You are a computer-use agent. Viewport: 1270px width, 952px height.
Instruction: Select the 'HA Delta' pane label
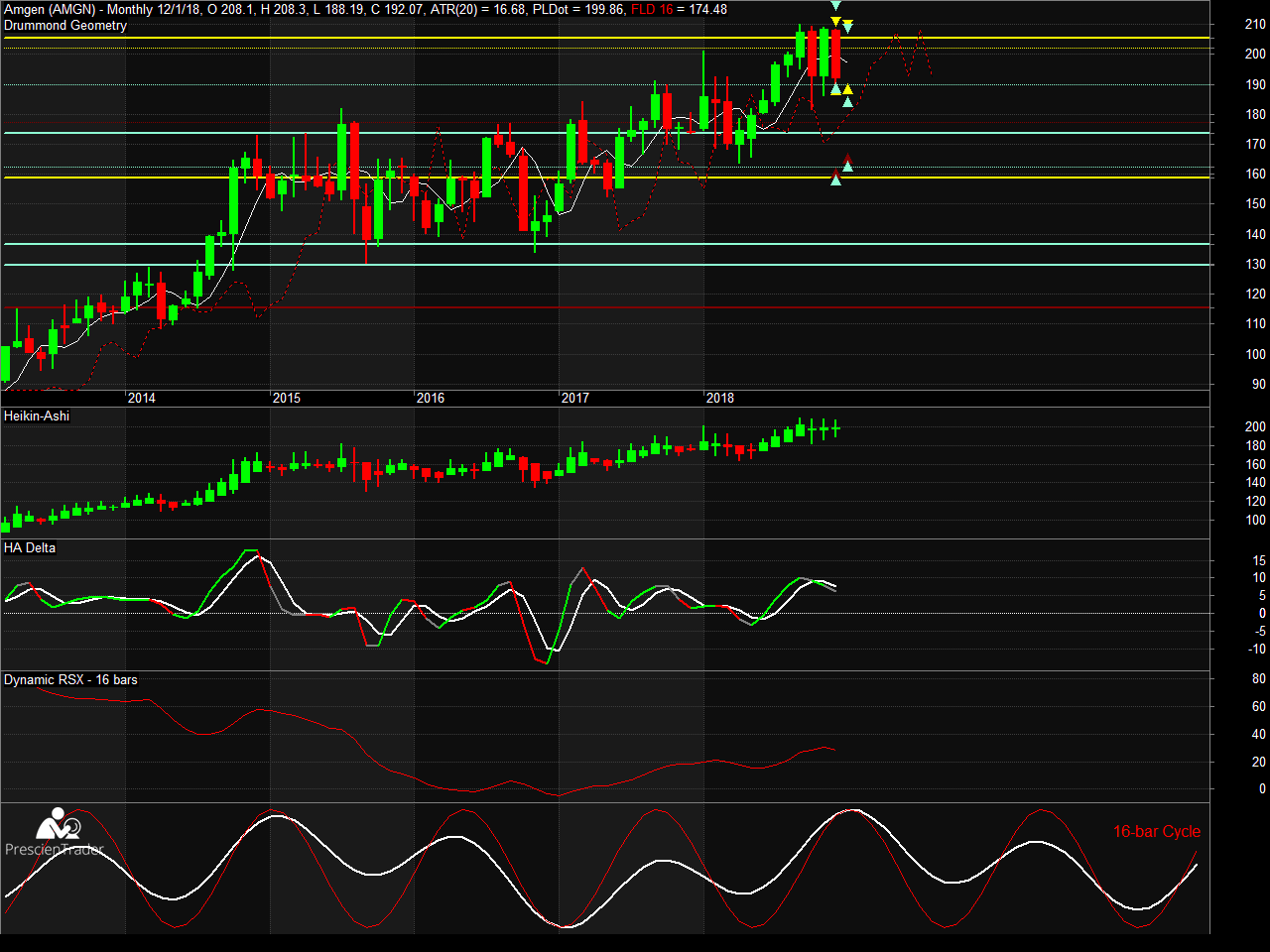[x=30, y=547]
